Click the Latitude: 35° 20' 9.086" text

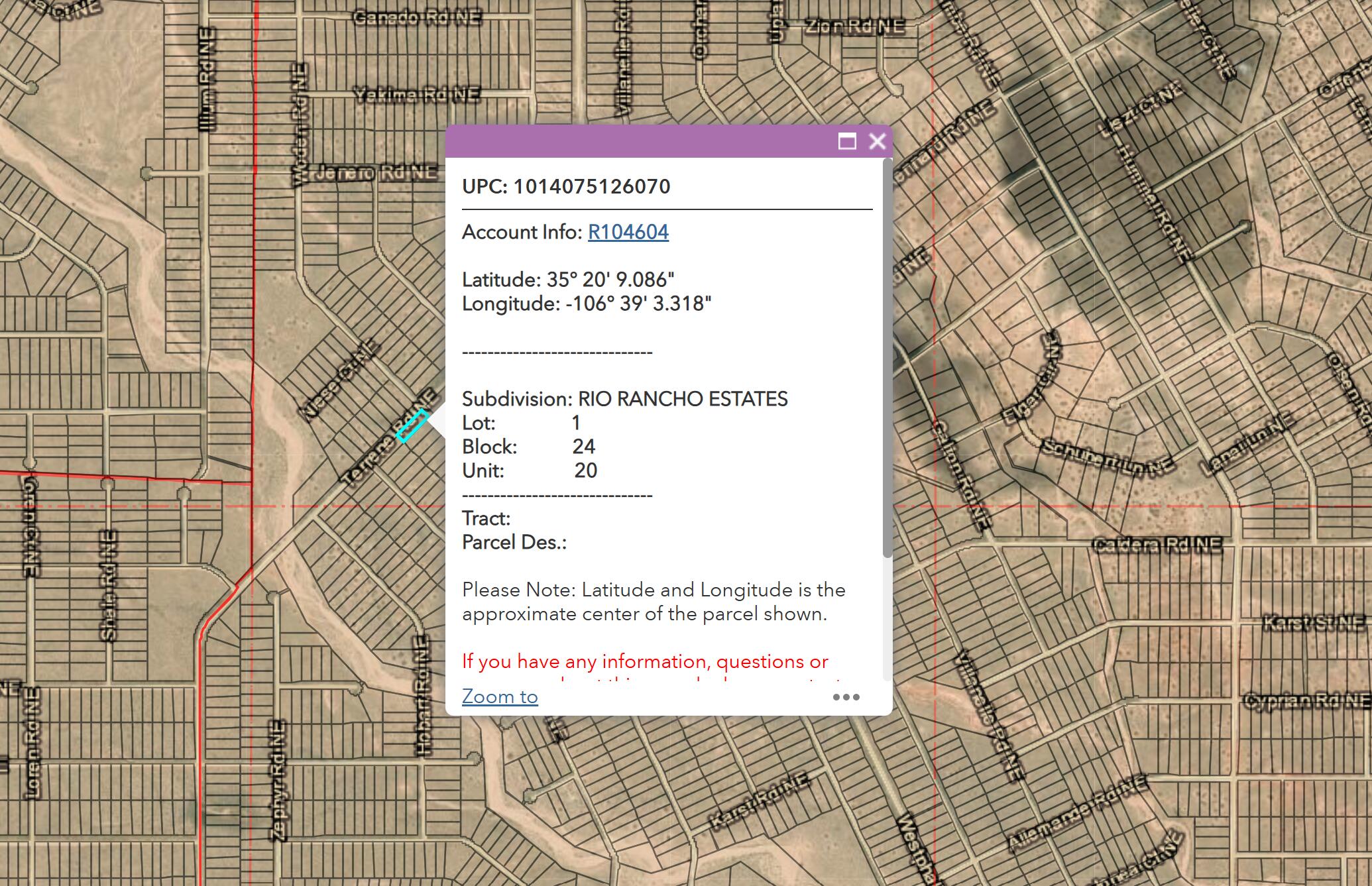click(x=568, y=280)
